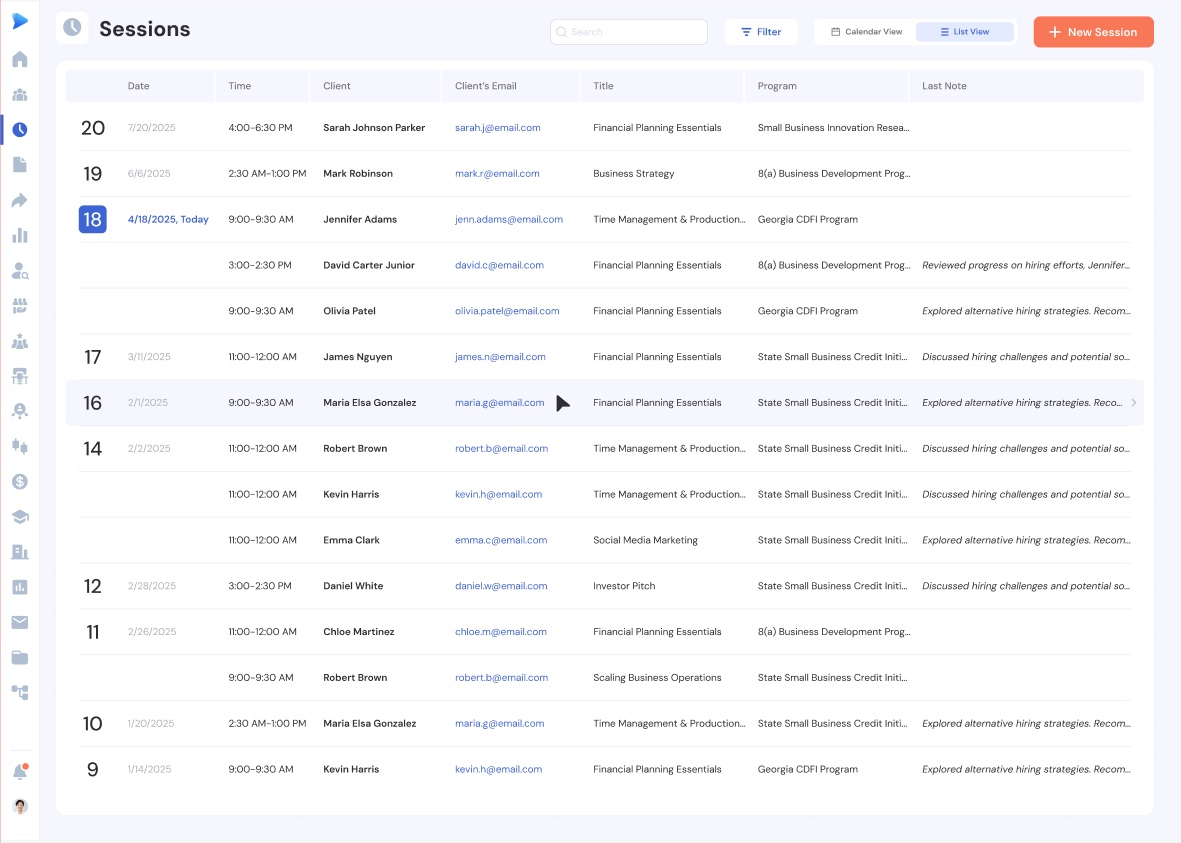1181x843 pixels.
Task: Select the client search person icon
Action: pos(20,269)
